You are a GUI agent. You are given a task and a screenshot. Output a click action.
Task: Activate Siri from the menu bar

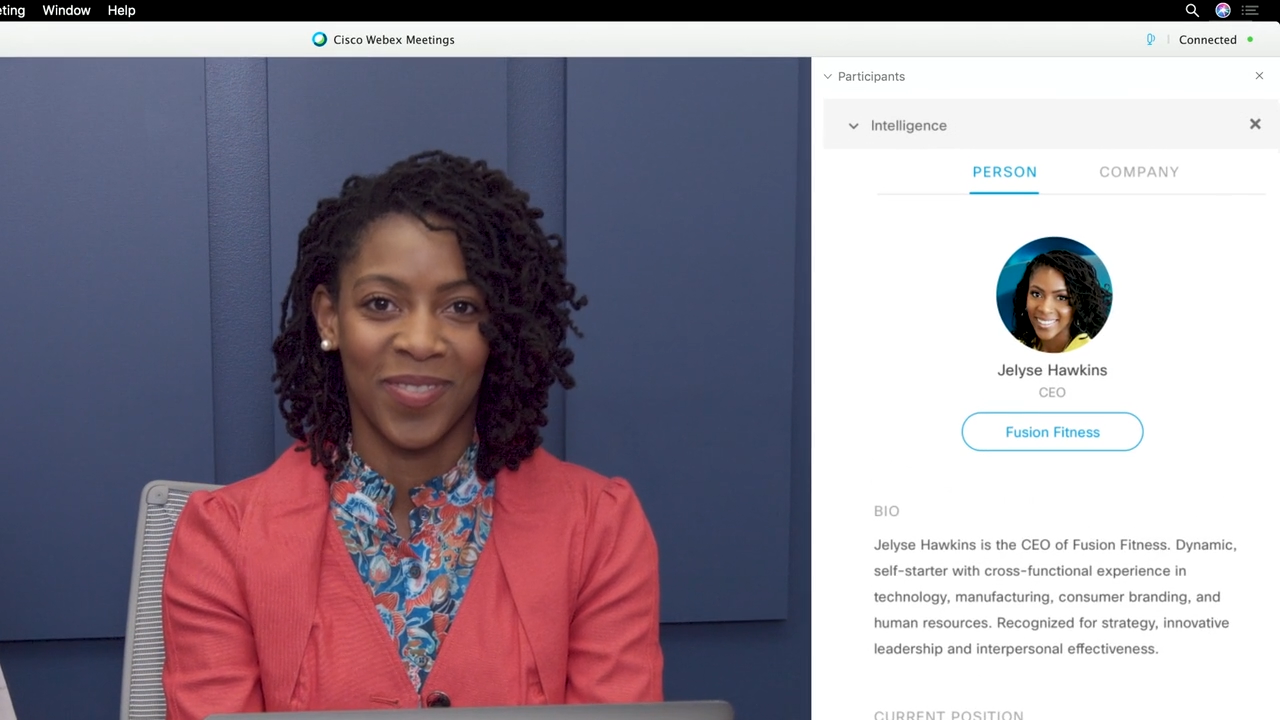1222,10
